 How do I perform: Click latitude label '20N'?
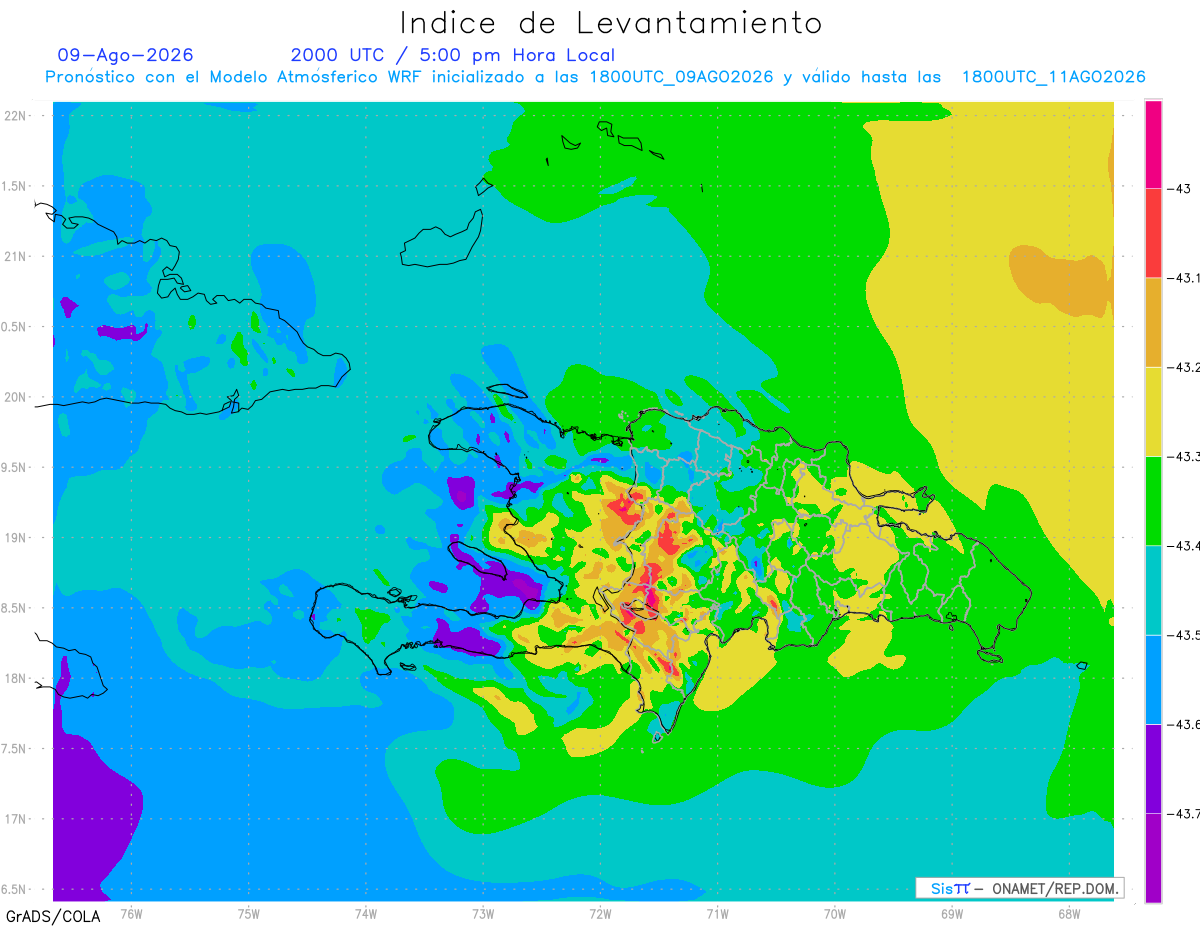16,397
